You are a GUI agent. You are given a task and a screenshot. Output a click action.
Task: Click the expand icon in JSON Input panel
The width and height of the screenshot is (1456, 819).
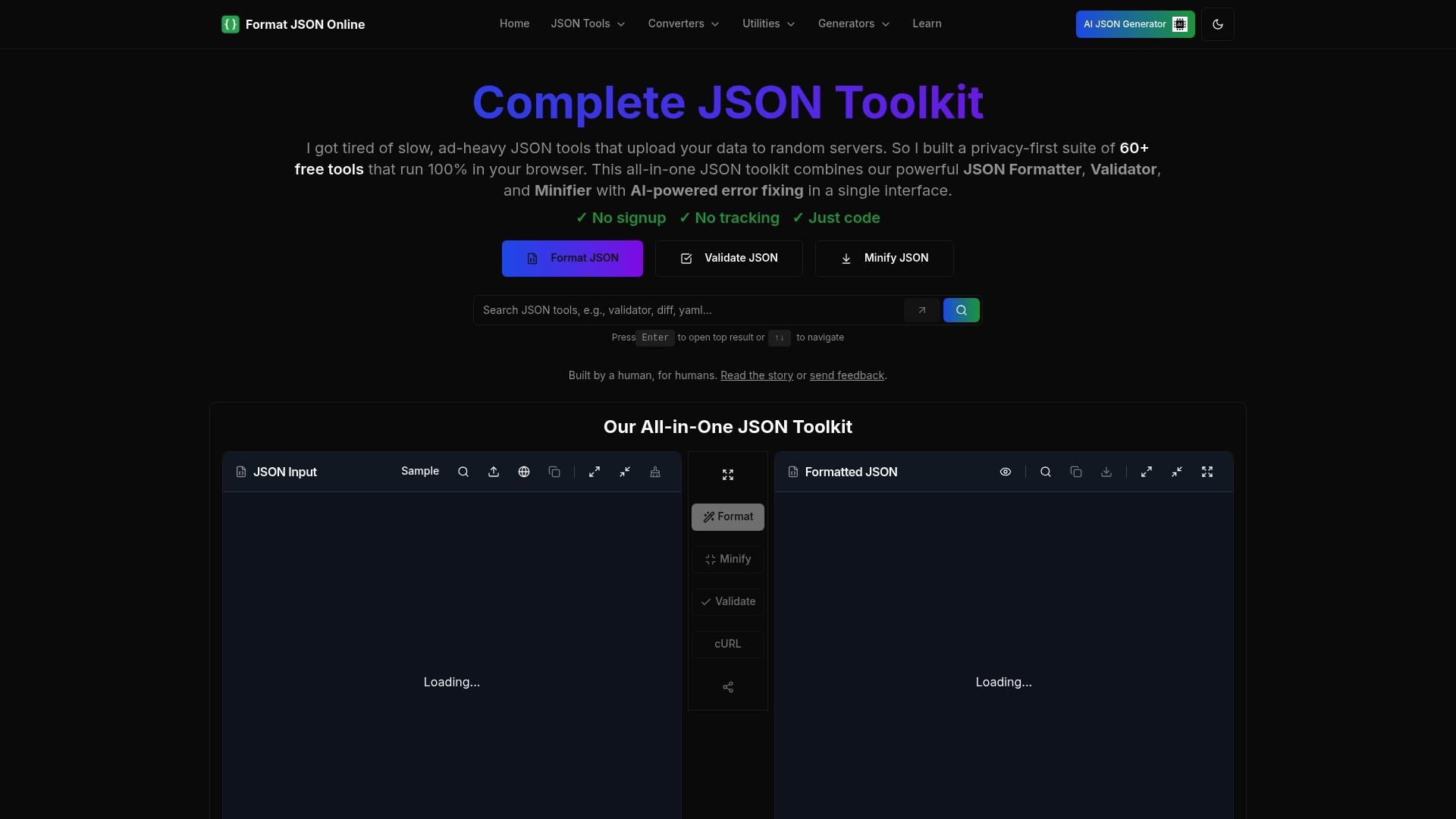click(595, 472)
